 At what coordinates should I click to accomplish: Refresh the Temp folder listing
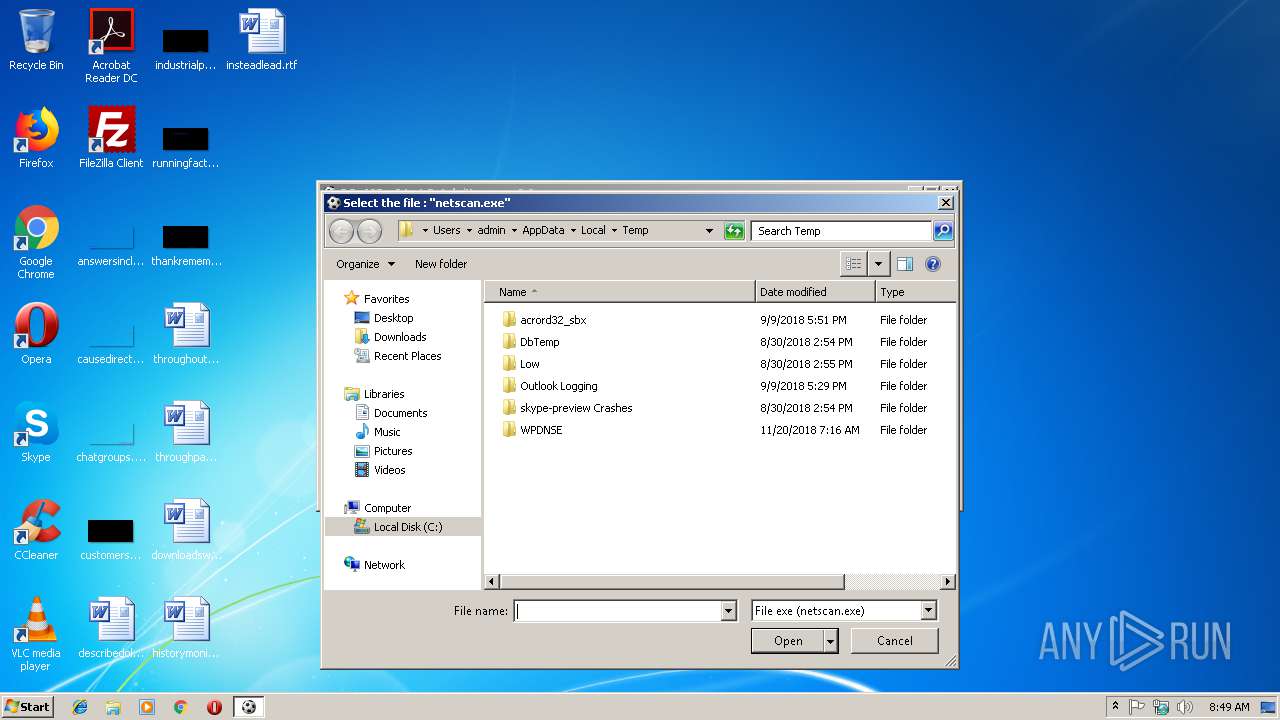734,231
